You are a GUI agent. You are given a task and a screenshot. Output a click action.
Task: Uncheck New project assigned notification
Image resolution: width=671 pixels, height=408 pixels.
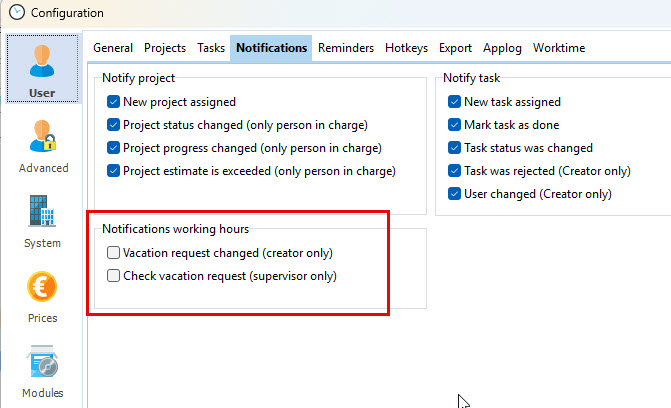[114, 102]
